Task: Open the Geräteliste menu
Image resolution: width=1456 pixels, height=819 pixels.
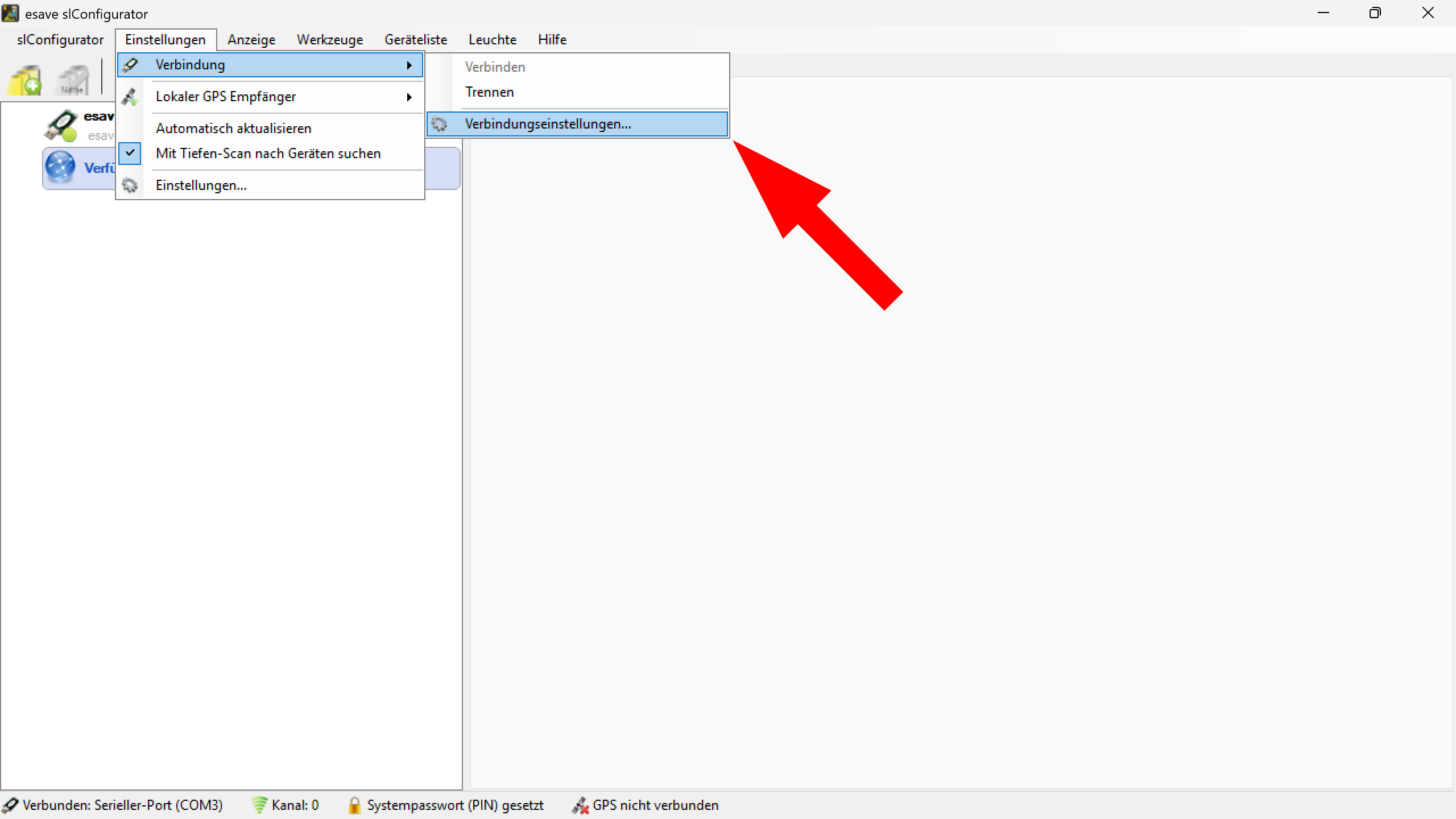Action: [416, 40]
